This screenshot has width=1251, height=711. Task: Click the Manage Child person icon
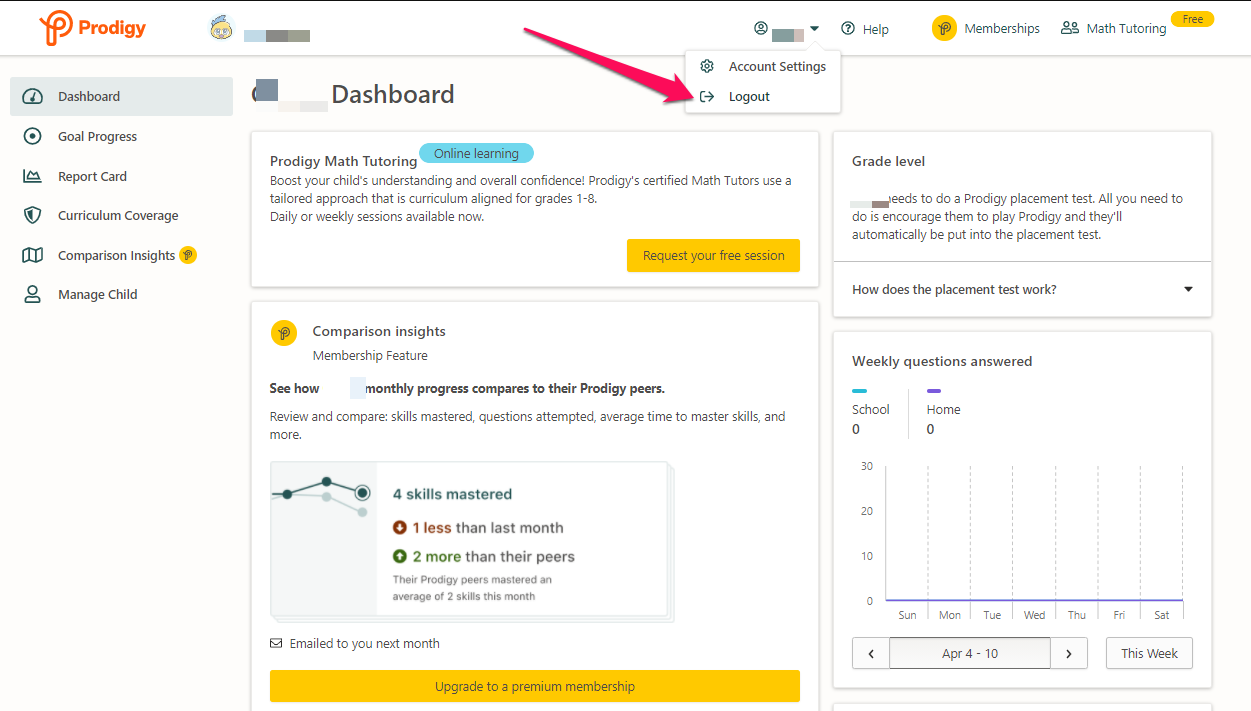point(33,294)
